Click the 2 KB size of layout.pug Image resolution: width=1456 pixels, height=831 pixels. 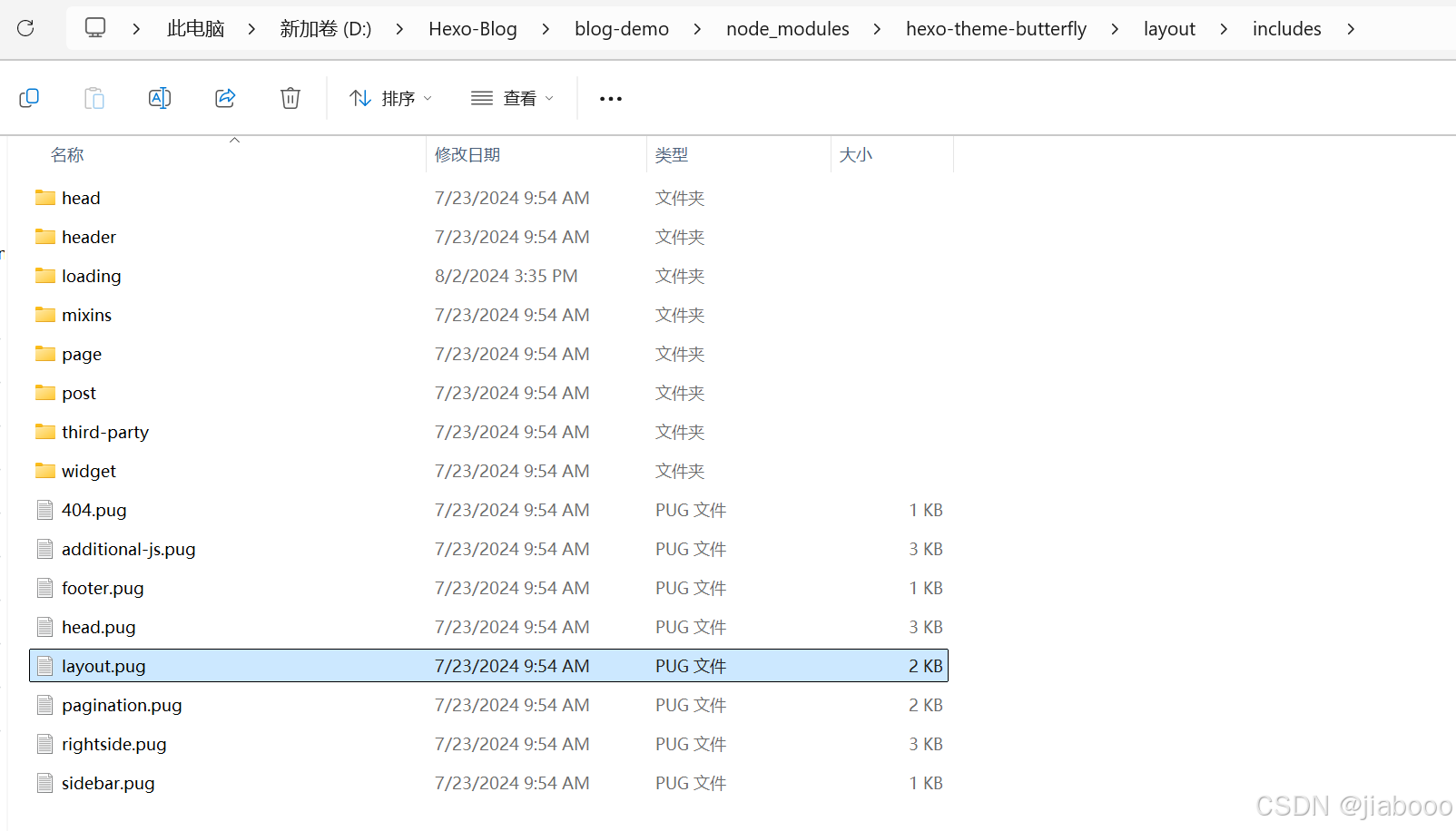[x=926, y=666]
